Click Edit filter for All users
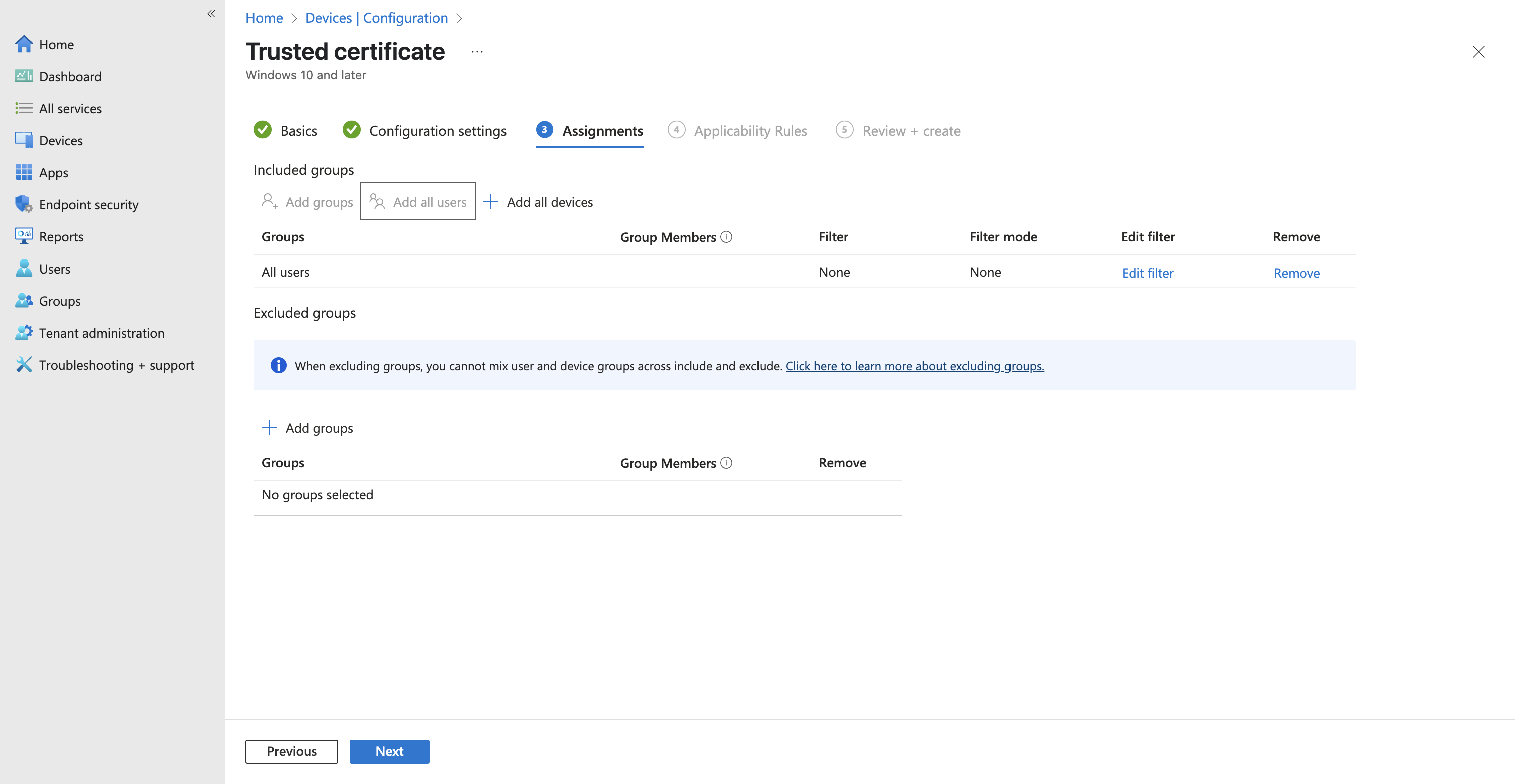This screenshot has width=1515, height=784. 1147,273
